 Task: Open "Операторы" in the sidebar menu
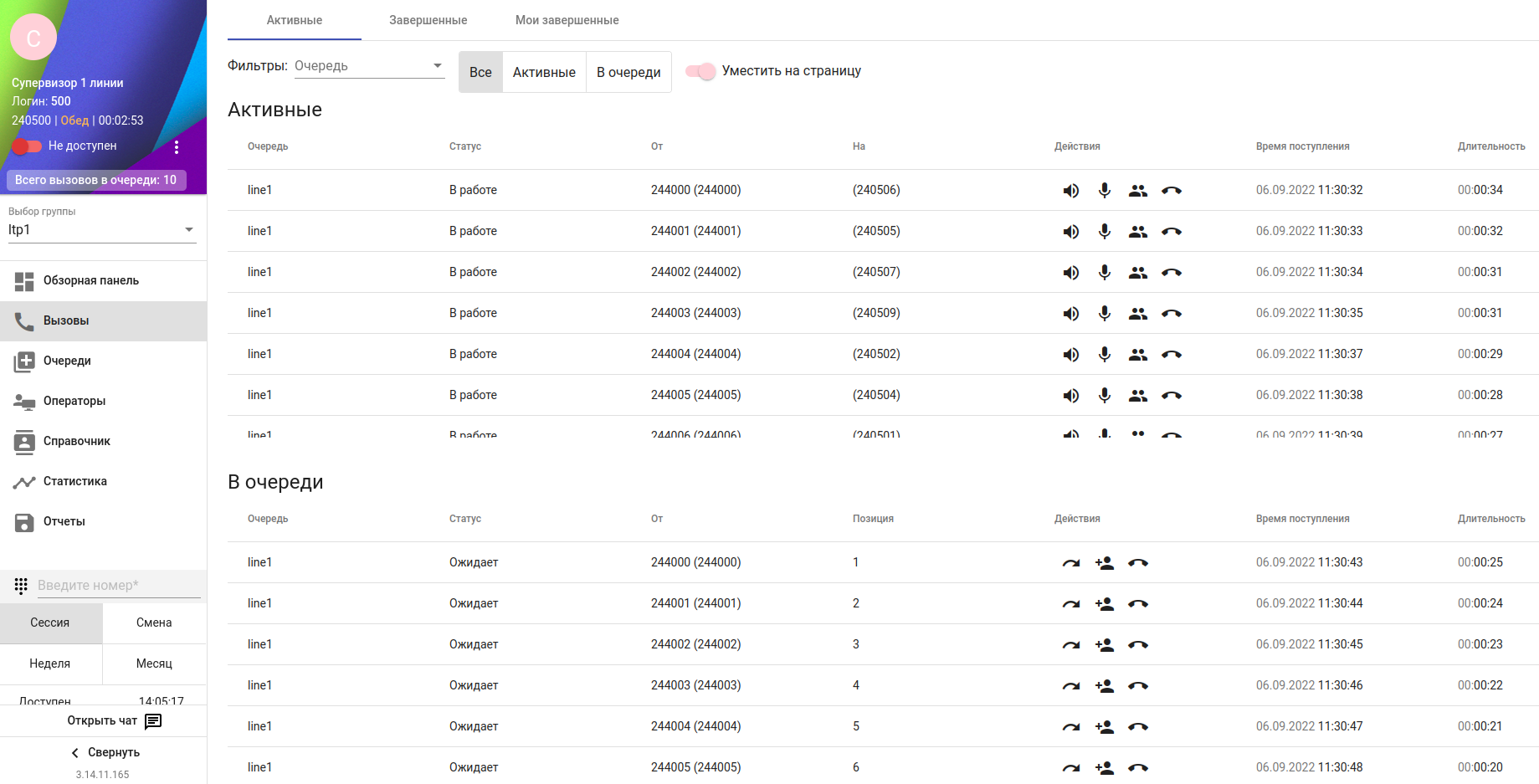point(74,401)
